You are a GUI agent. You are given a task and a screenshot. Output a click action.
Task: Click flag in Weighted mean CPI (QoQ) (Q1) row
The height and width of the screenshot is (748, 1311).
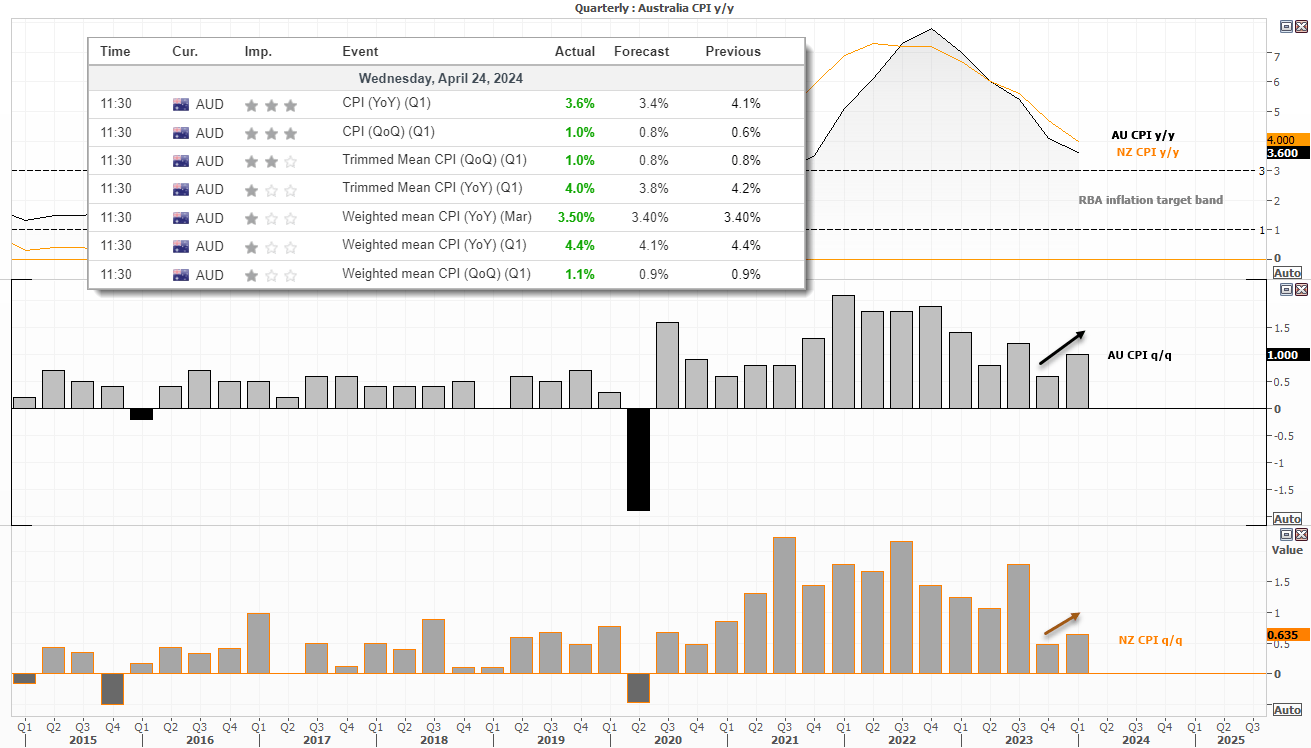click(x=181, y=275)
